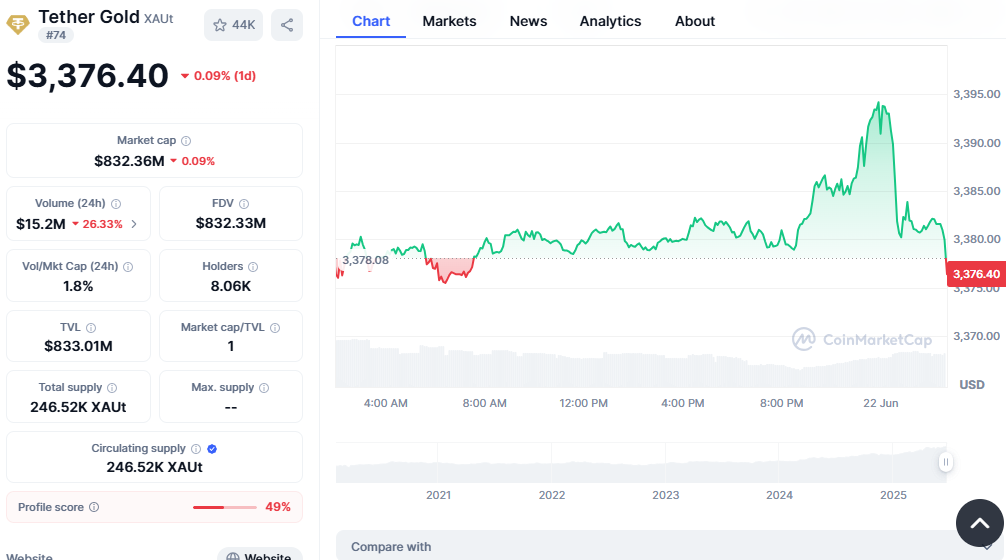Open the share icon button
Viewport: 1006px width, 560px height.
pyautogui.click(x=287, y=25)
